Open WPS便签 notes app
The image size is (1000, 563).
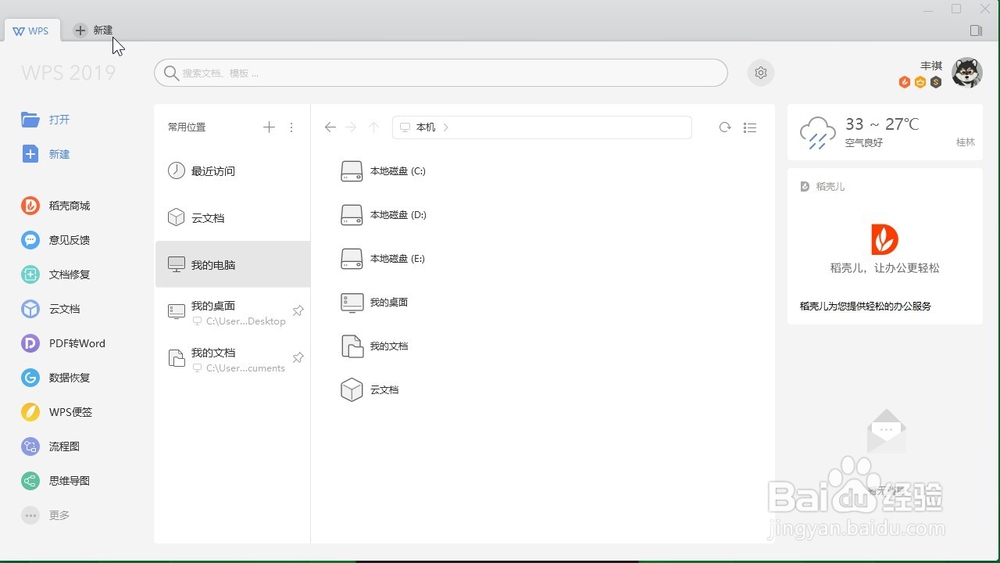click(x=57, y=412)
